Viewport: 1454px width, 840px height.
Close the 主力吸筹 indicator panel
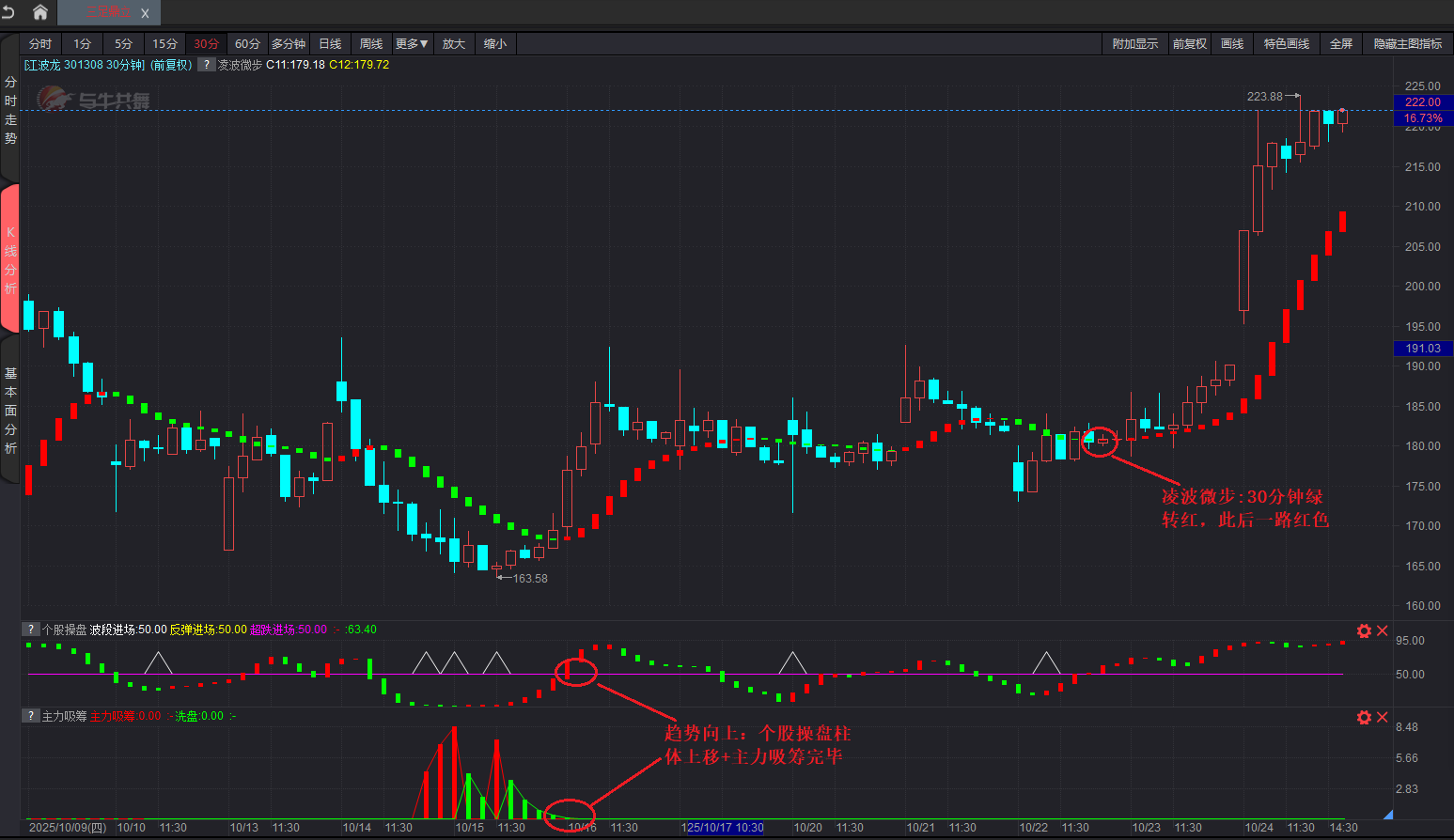pos(1383,717)
